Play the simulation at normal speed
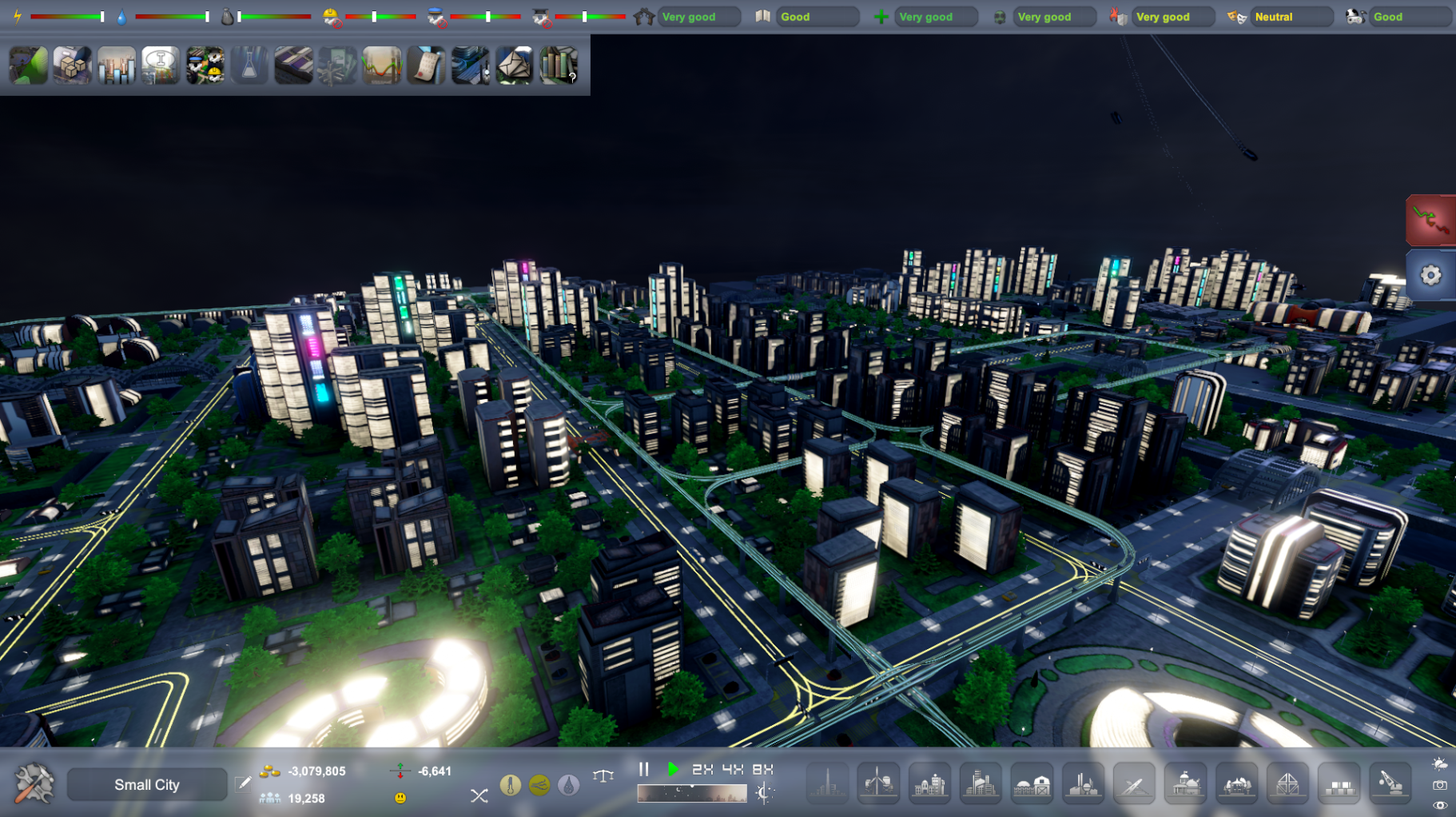 [673, 769]
